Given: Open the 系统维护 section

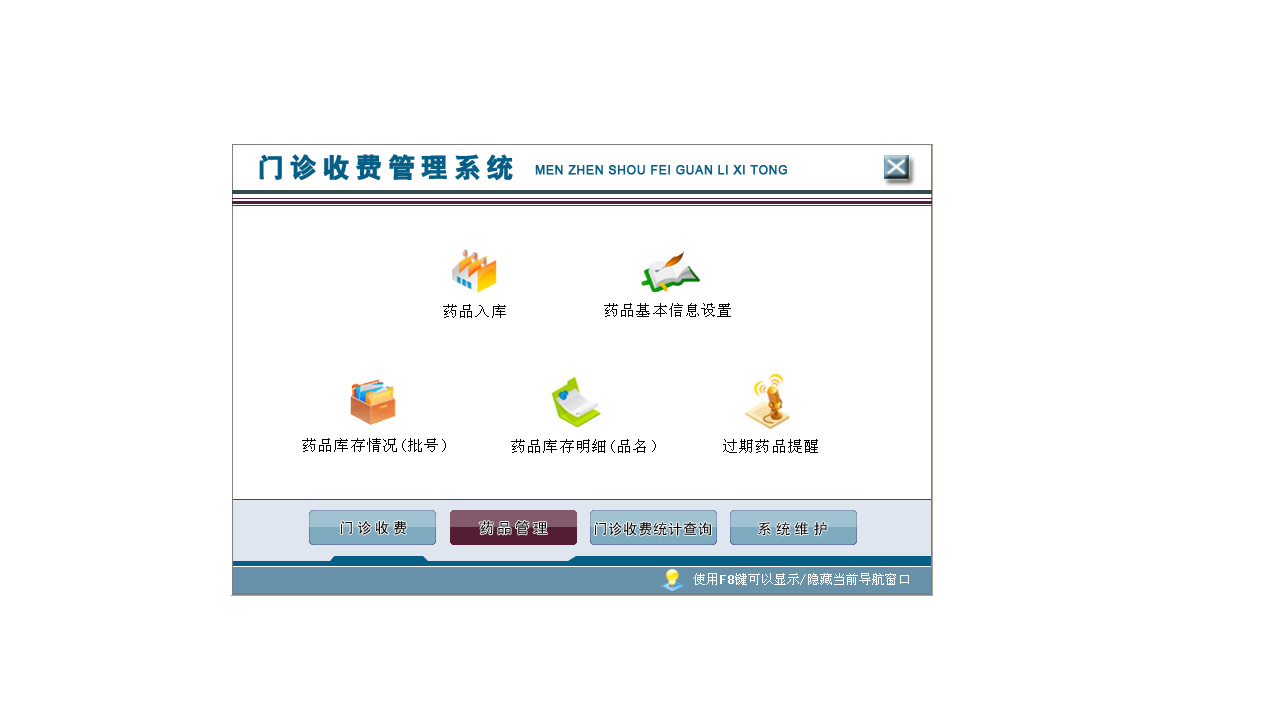Looking at the screenshot, I should [x=793, y=527].
